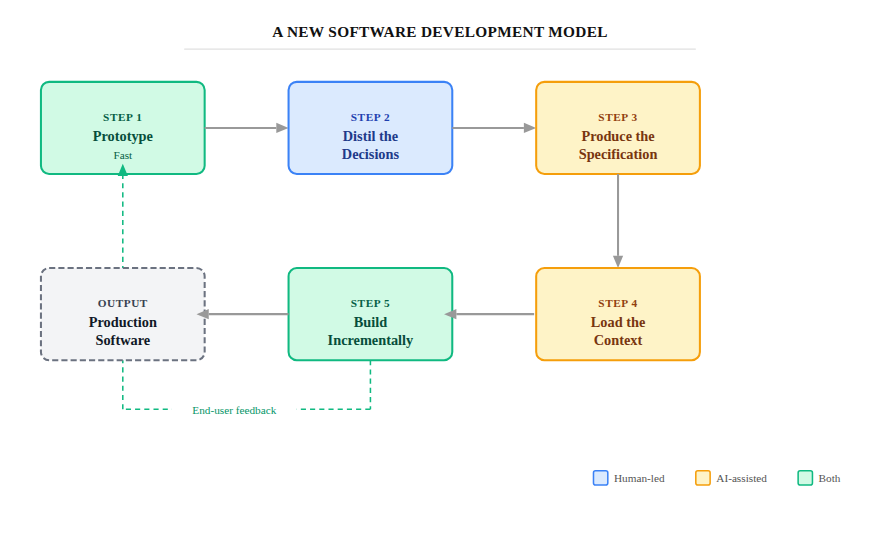The width and height of the screenshot is (880, 533).
Task: Click arrowhead pointing into Step 5 box
Action: pyautogui.click(x=451, y=314)
